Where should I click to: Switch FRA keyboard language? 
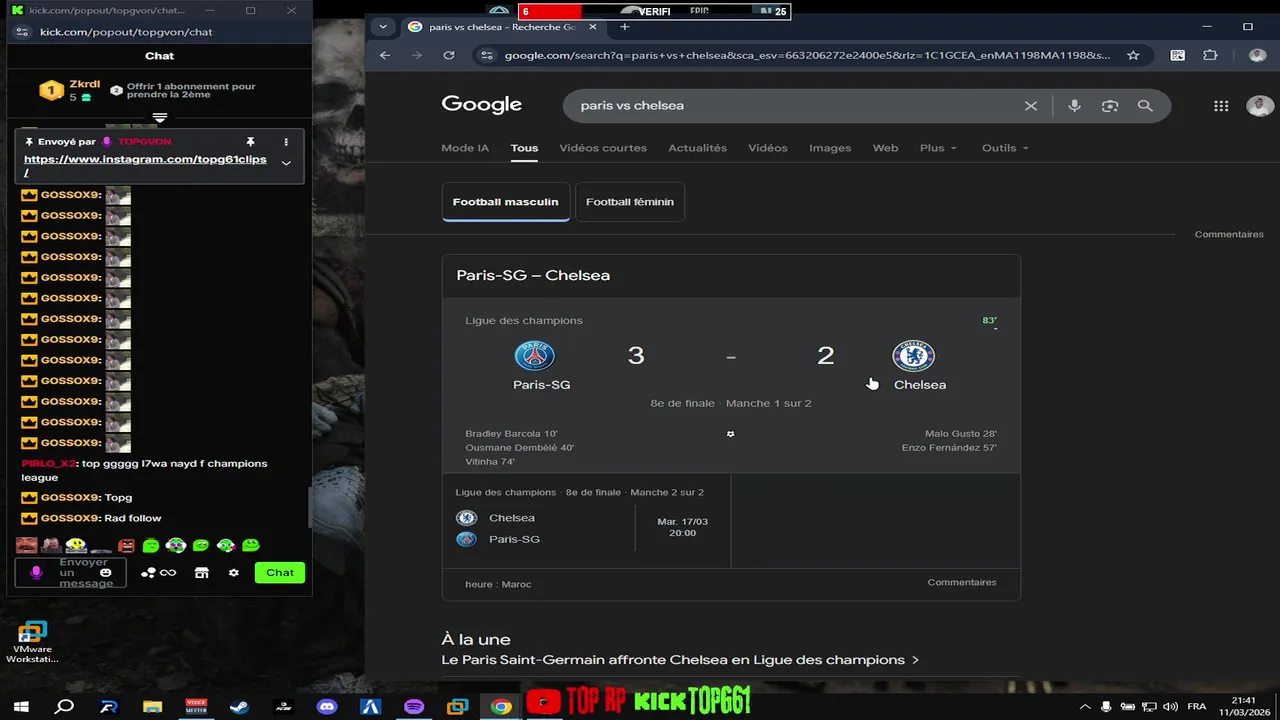click(x=1196, y=706)
